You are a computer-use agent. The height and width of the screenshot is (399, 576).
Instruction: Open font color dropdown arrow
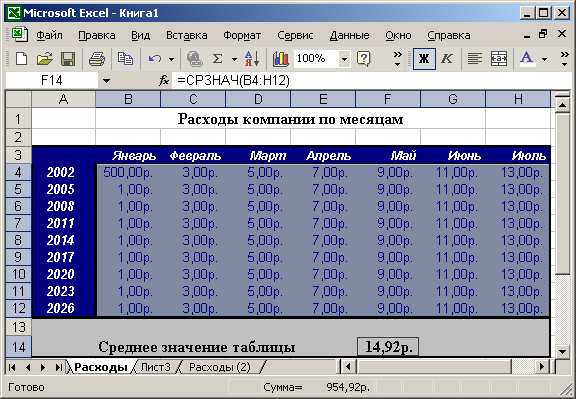pyautogui.click(x=544, y=59)
